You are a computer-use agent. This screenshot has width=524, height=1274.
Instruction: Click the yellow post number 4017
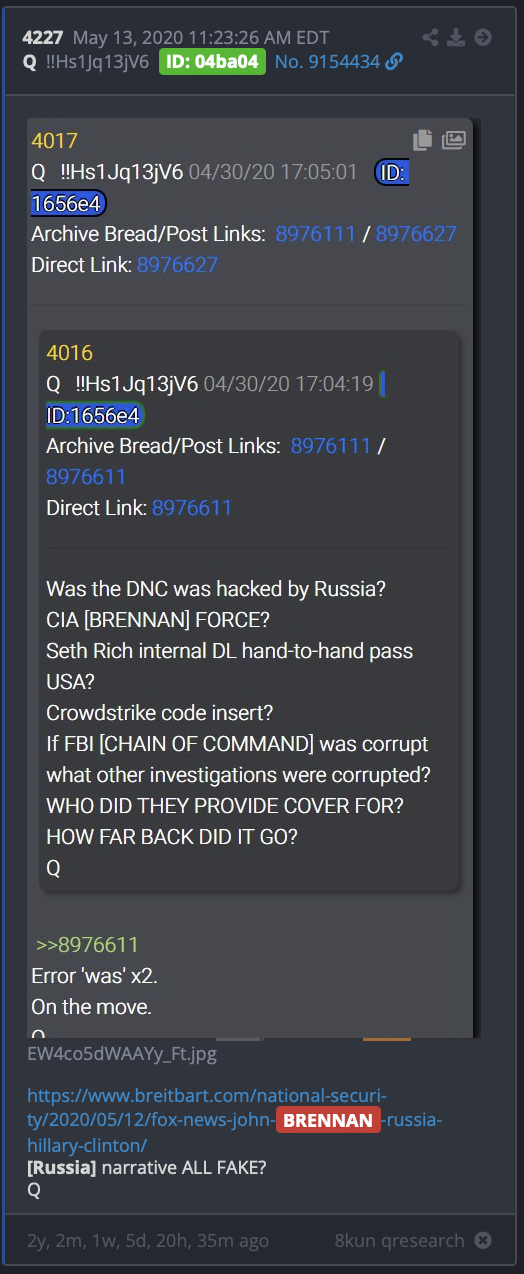pos(54,141)
